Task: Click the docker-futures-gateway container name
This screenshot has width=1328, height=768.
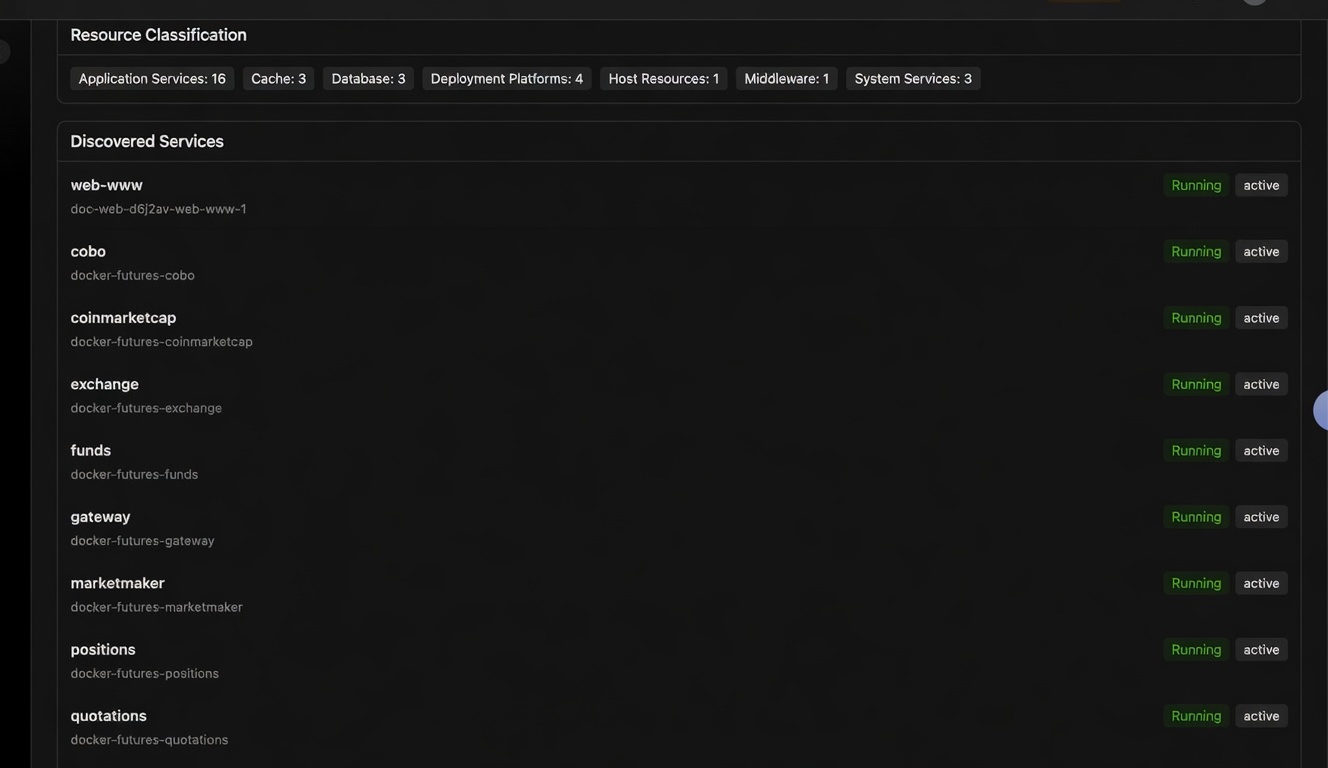Action: tap(143, 541)
